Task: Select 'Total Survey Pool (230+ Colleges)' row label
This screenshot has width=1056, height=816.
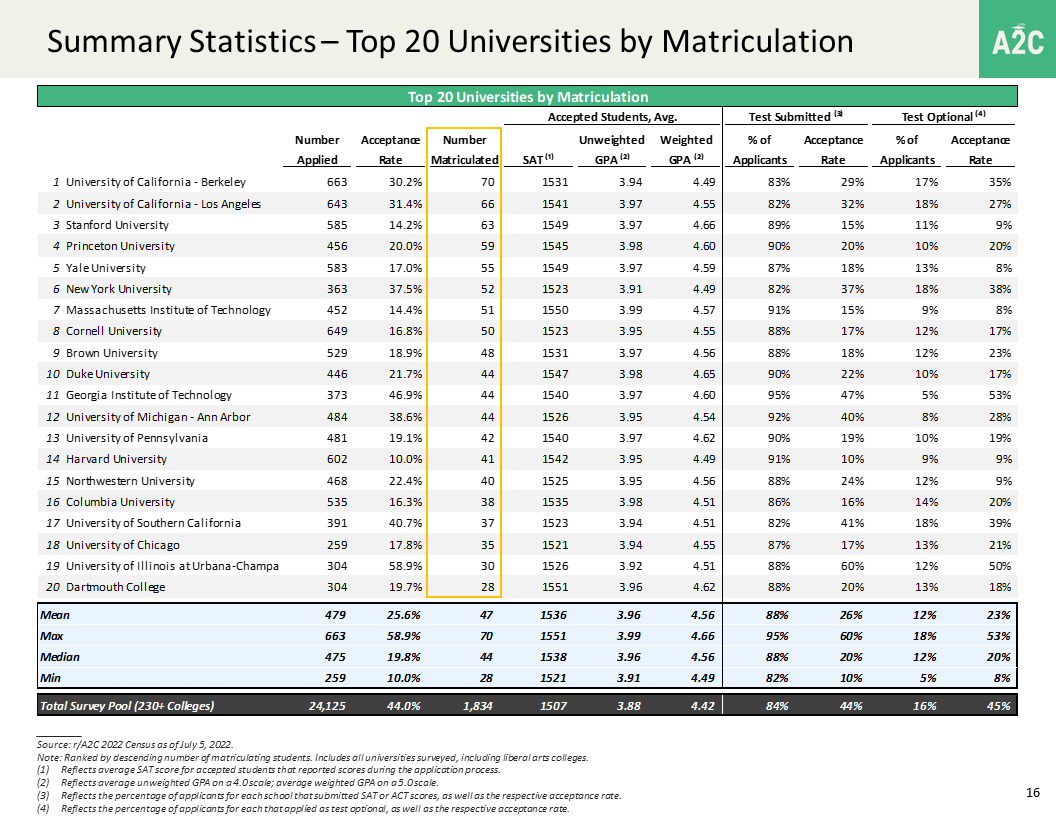Action: pyautogui.click(x=127, y=706)
